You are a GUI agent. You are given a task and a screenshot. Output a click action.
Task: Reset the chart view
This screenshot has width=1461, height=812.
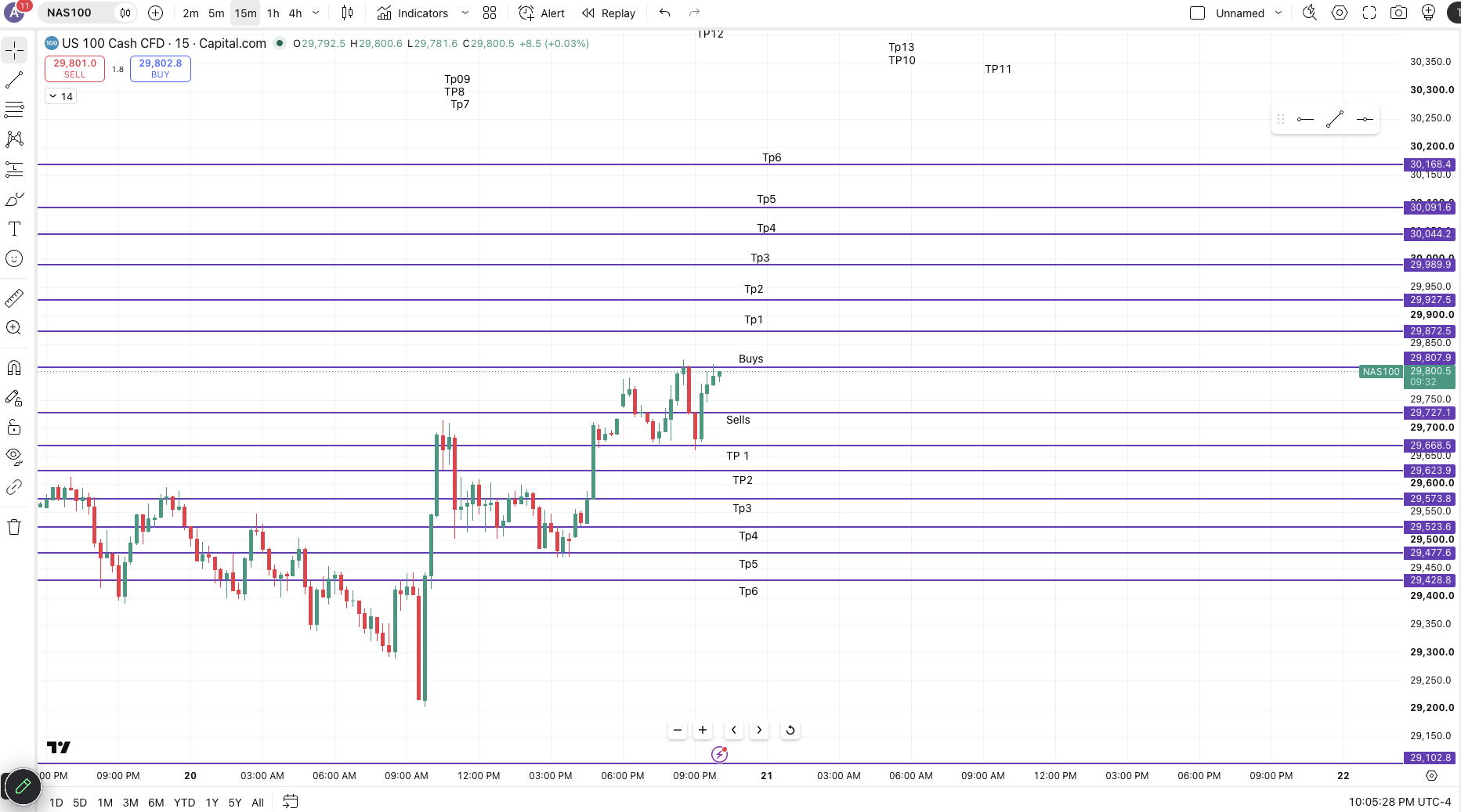[x=790, y=730]
